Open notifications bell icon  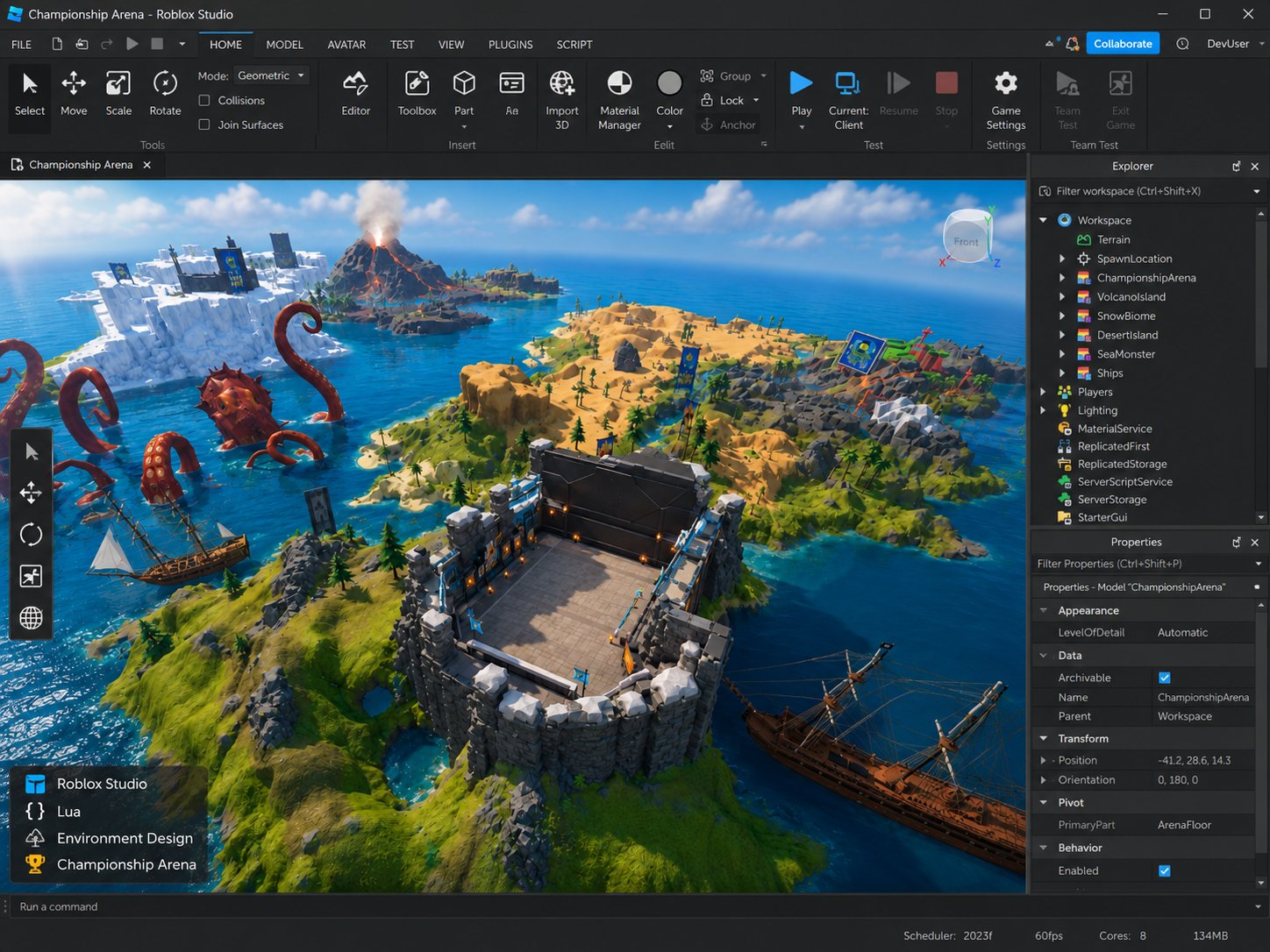tap(1072, 44)
